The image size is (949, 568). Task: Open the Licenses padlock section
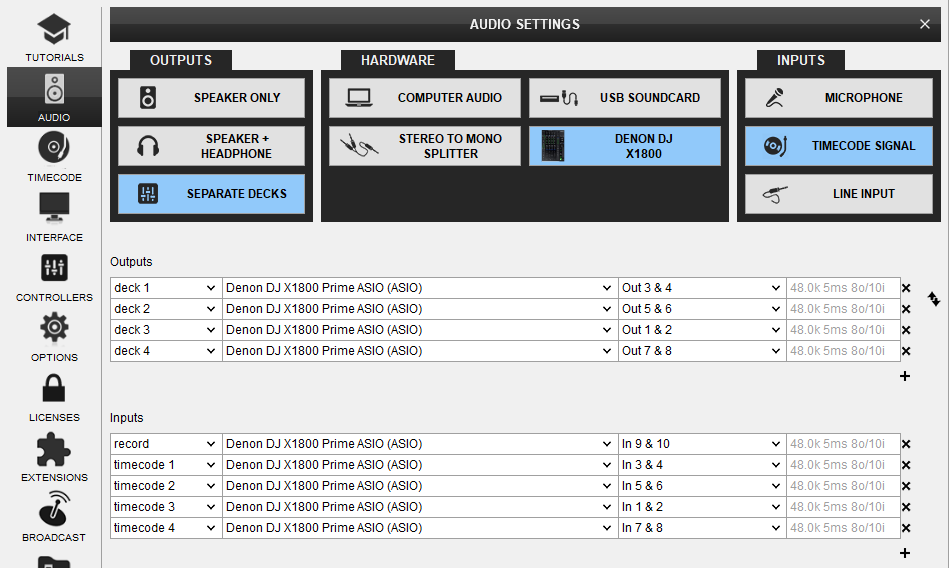pyautogui.click(x=54, y=397)
